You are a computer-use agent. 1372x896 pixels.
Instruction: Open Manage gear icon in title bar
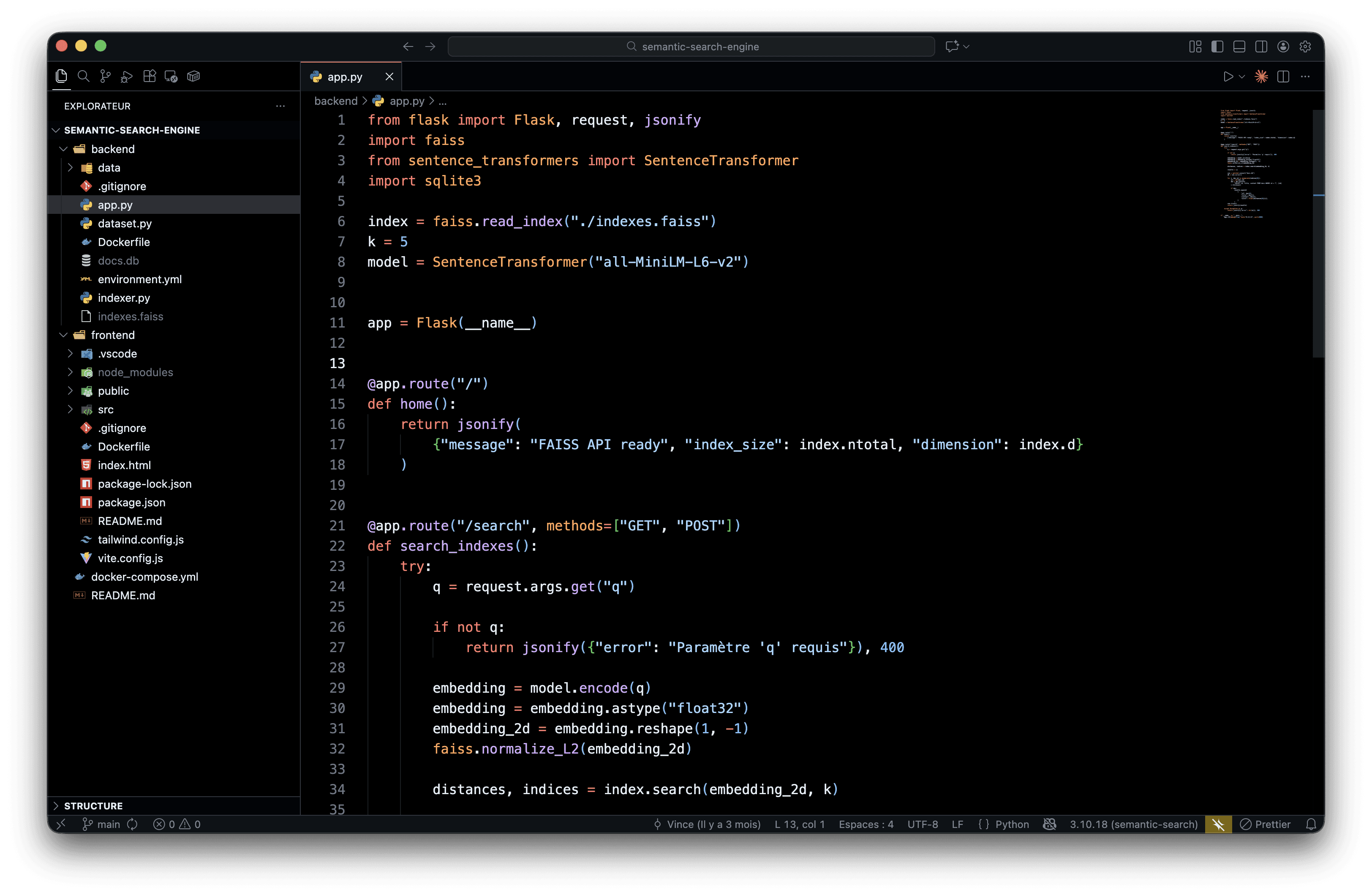[x=1305, y=46]
